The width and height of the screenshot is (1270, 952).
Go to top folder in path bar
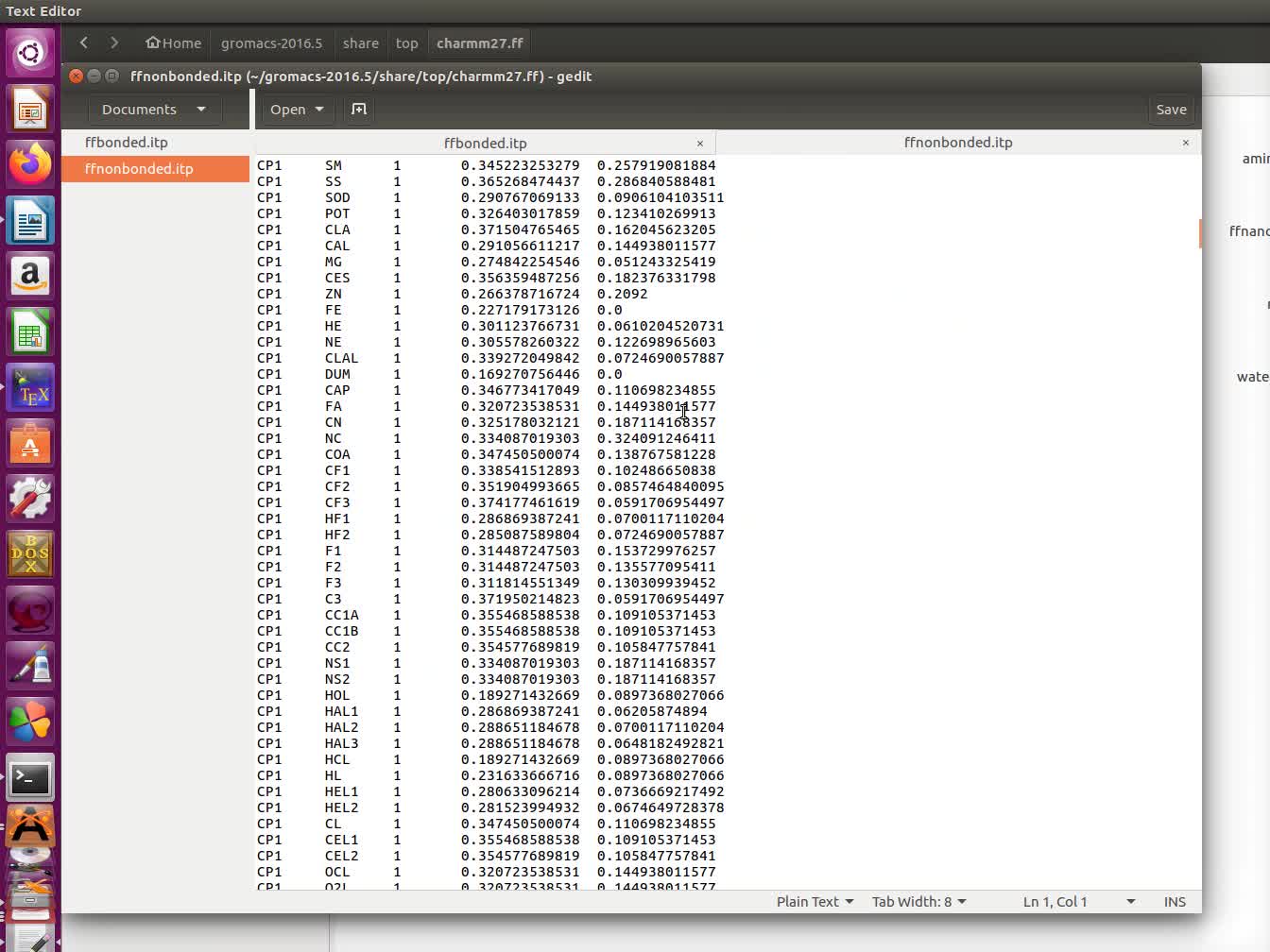coord(407,42)
